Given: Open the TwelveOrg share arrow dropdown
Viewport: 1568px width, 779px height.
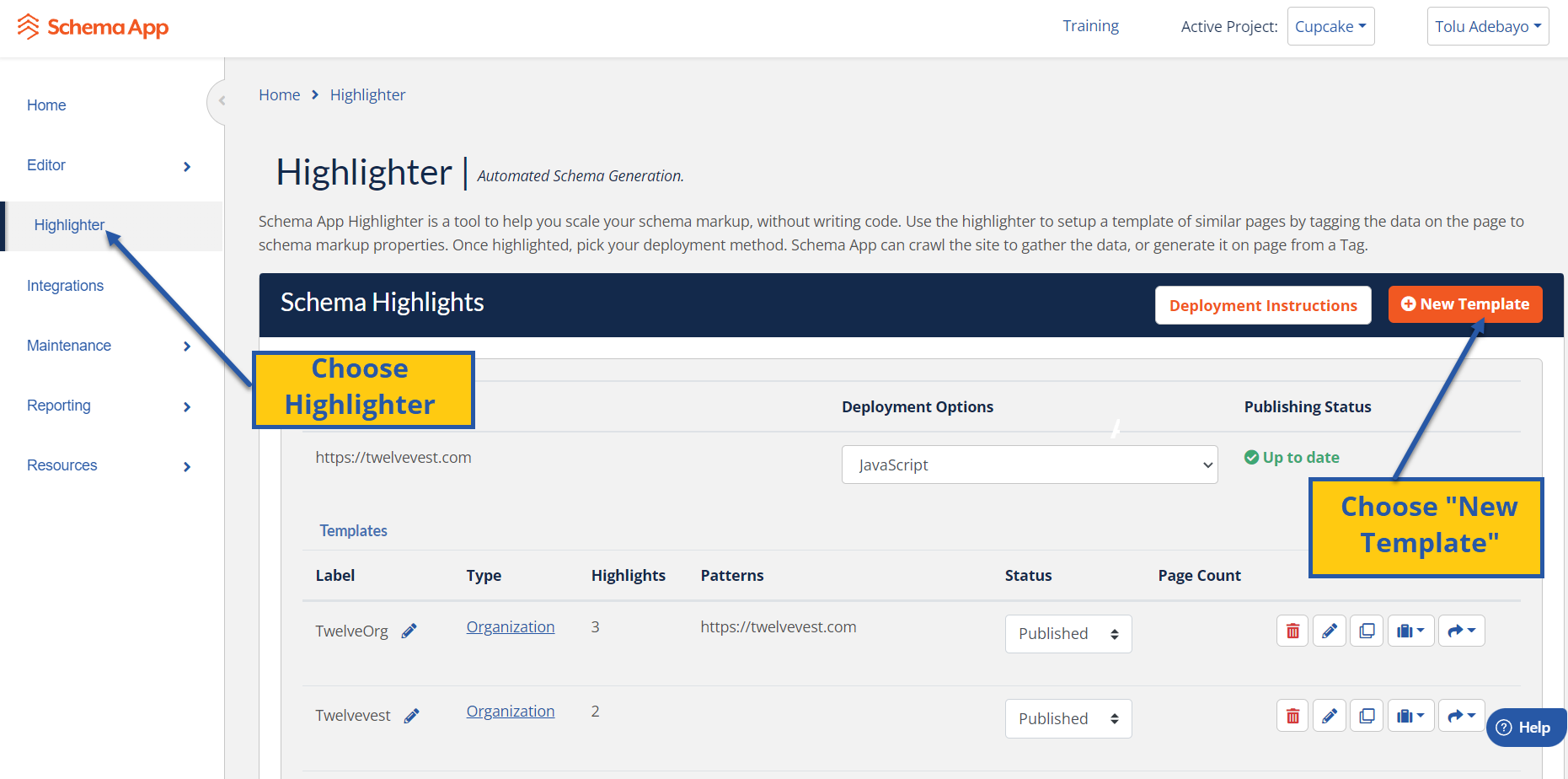Looking at the screenshot, I should pos(1461,631).
